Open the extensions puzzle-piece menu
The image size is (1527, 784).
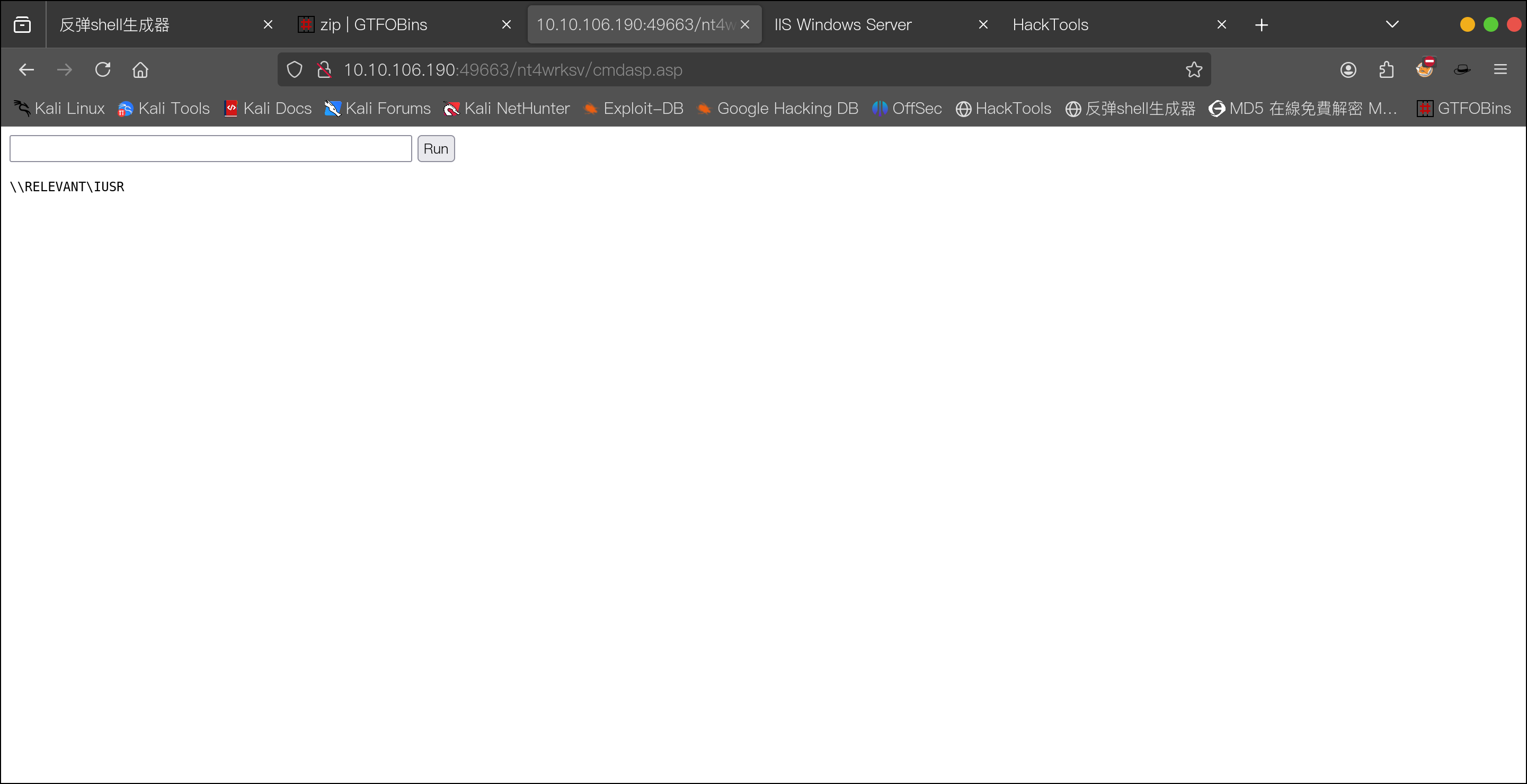click(x=1386, y=70)
